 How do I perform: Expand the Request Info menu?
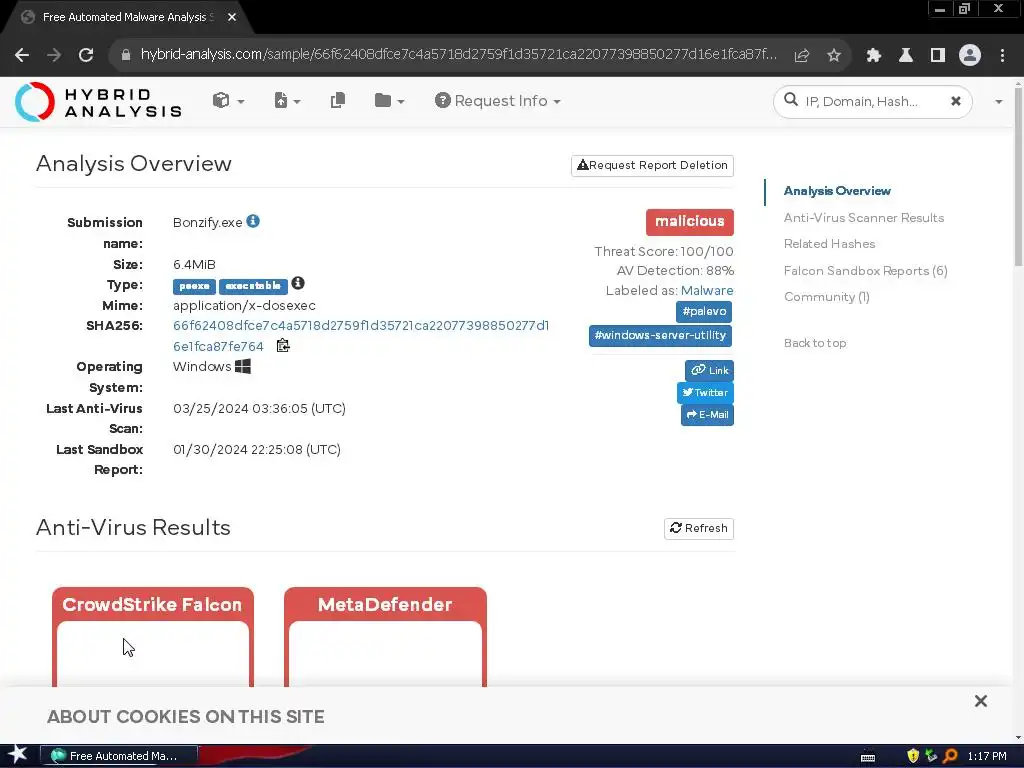coord(498,101)
